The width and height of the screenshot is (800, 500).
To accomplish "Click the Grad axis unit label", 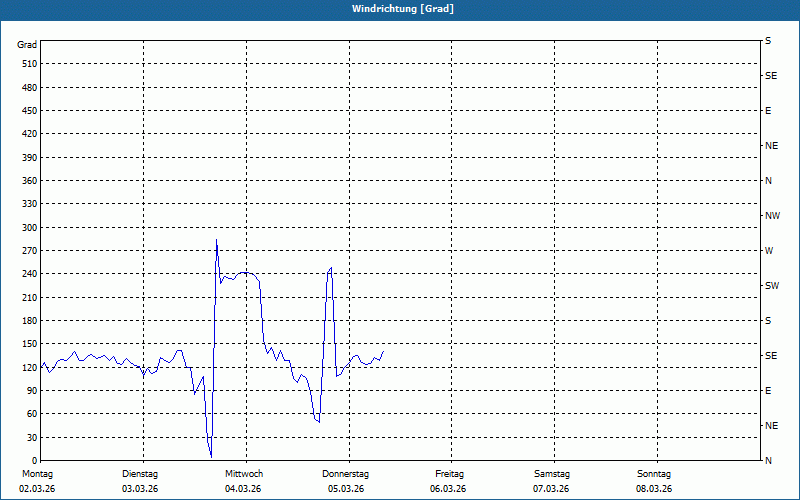I will coord(27,45).
